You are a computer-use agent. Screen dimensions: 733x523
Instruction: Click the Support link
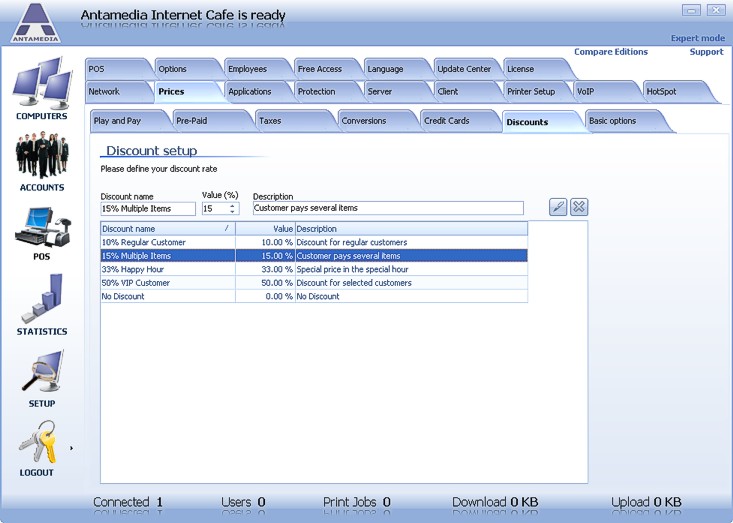tap(706, 52)
